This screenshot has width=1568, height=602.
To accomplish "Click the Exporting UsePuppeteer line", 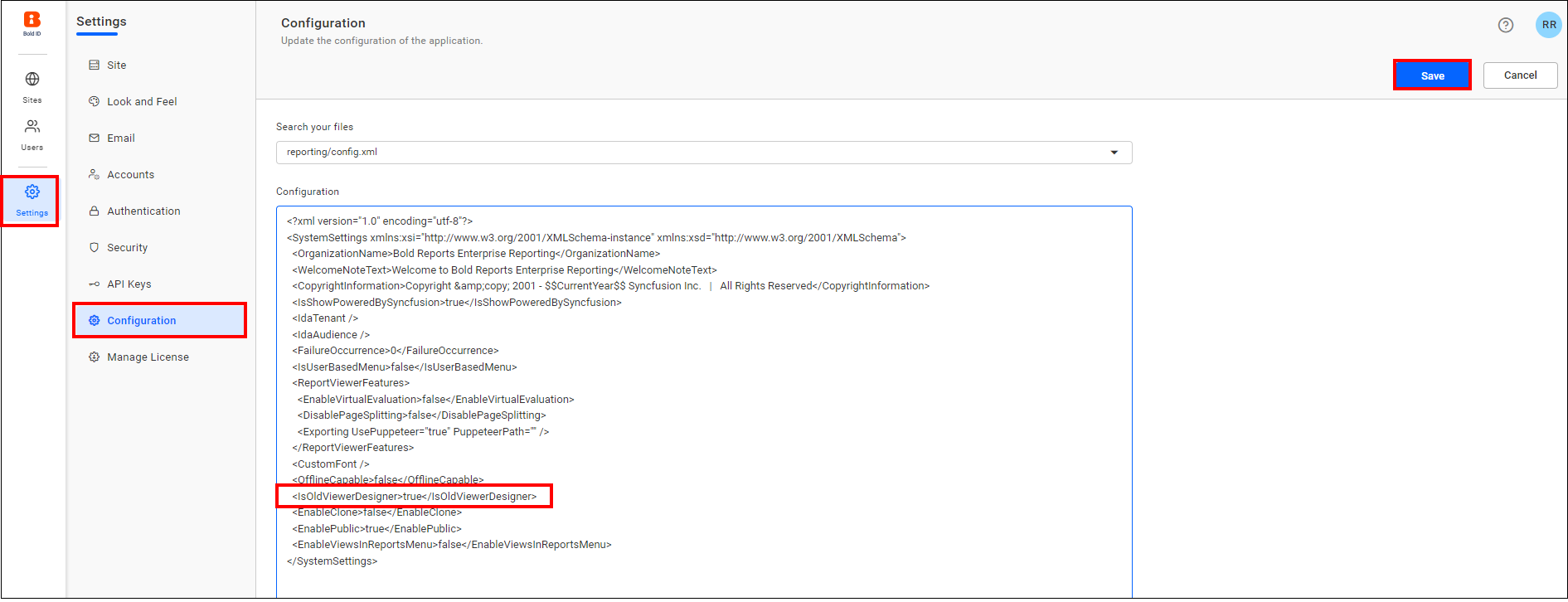I will [423, 432].
